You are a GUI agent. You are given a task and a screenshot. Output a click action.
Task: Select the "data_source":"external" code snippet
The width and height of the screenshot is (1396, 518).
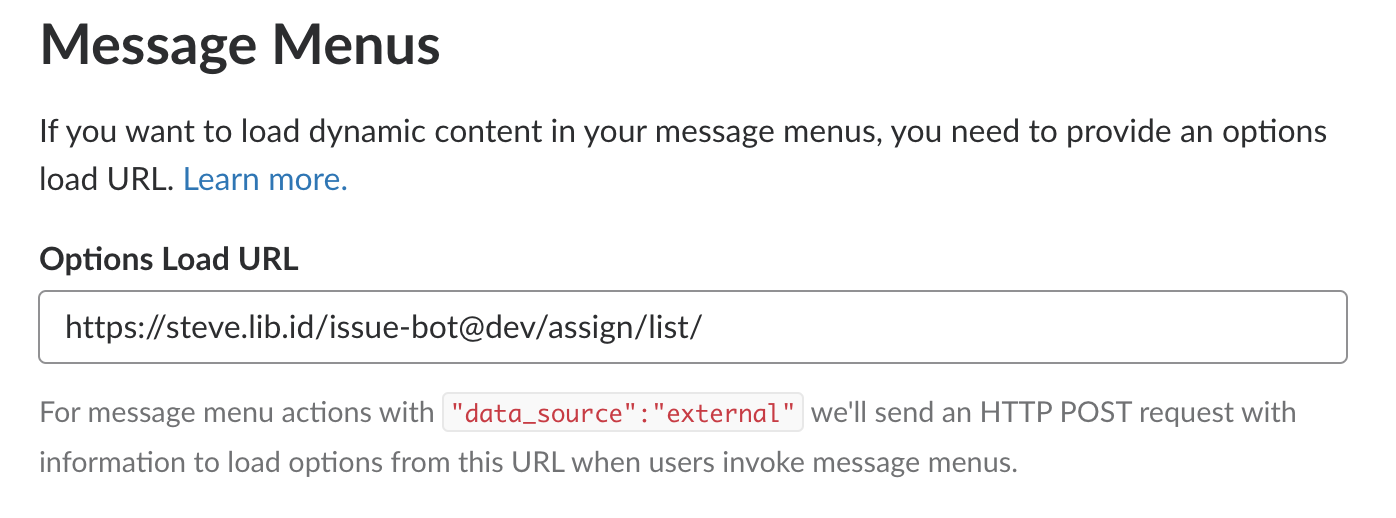pos(623,412)
